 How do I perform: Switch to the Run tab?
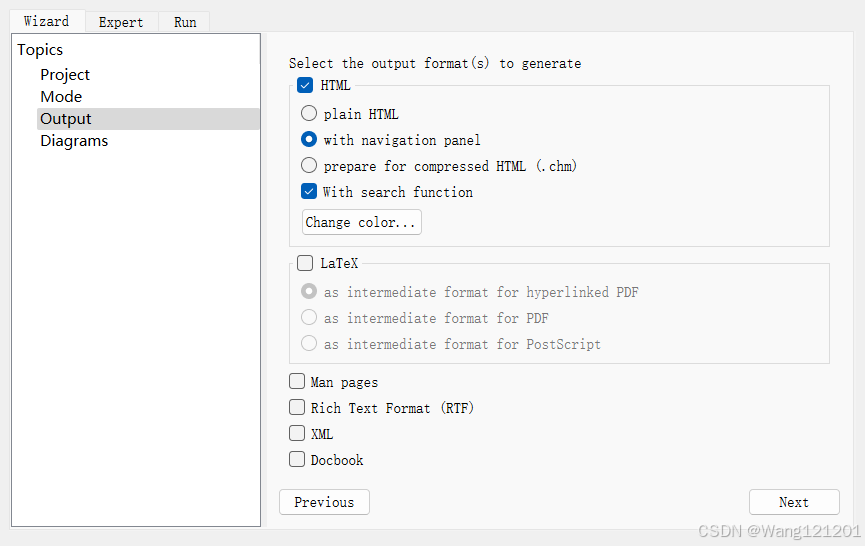click(185, 22)
